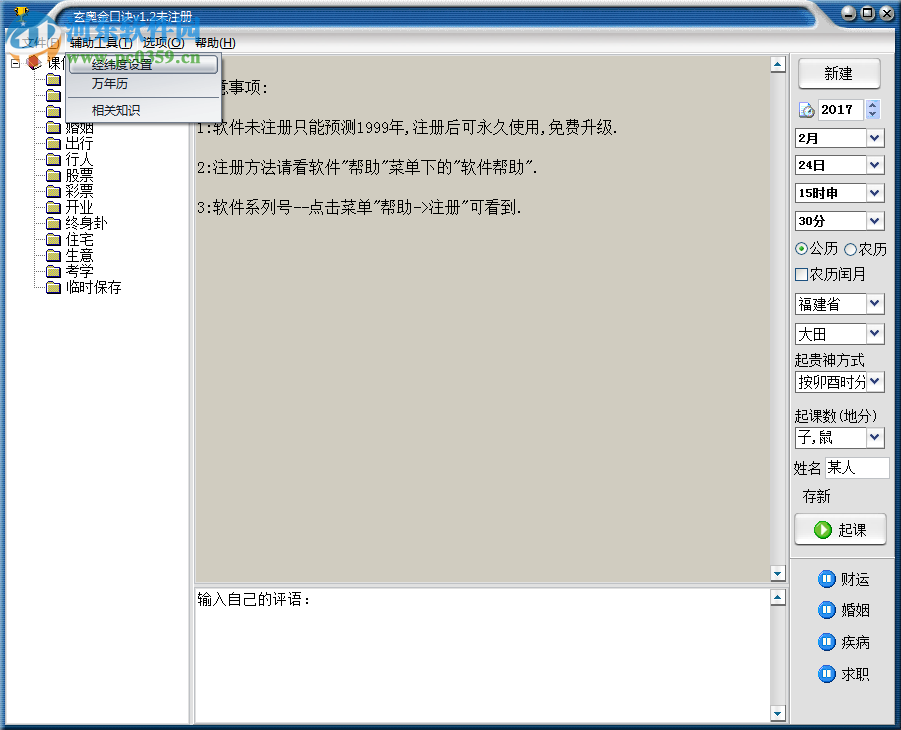
Task: Click the 求职 job-seeking analysis icon
Action: (x=827, y=674)
